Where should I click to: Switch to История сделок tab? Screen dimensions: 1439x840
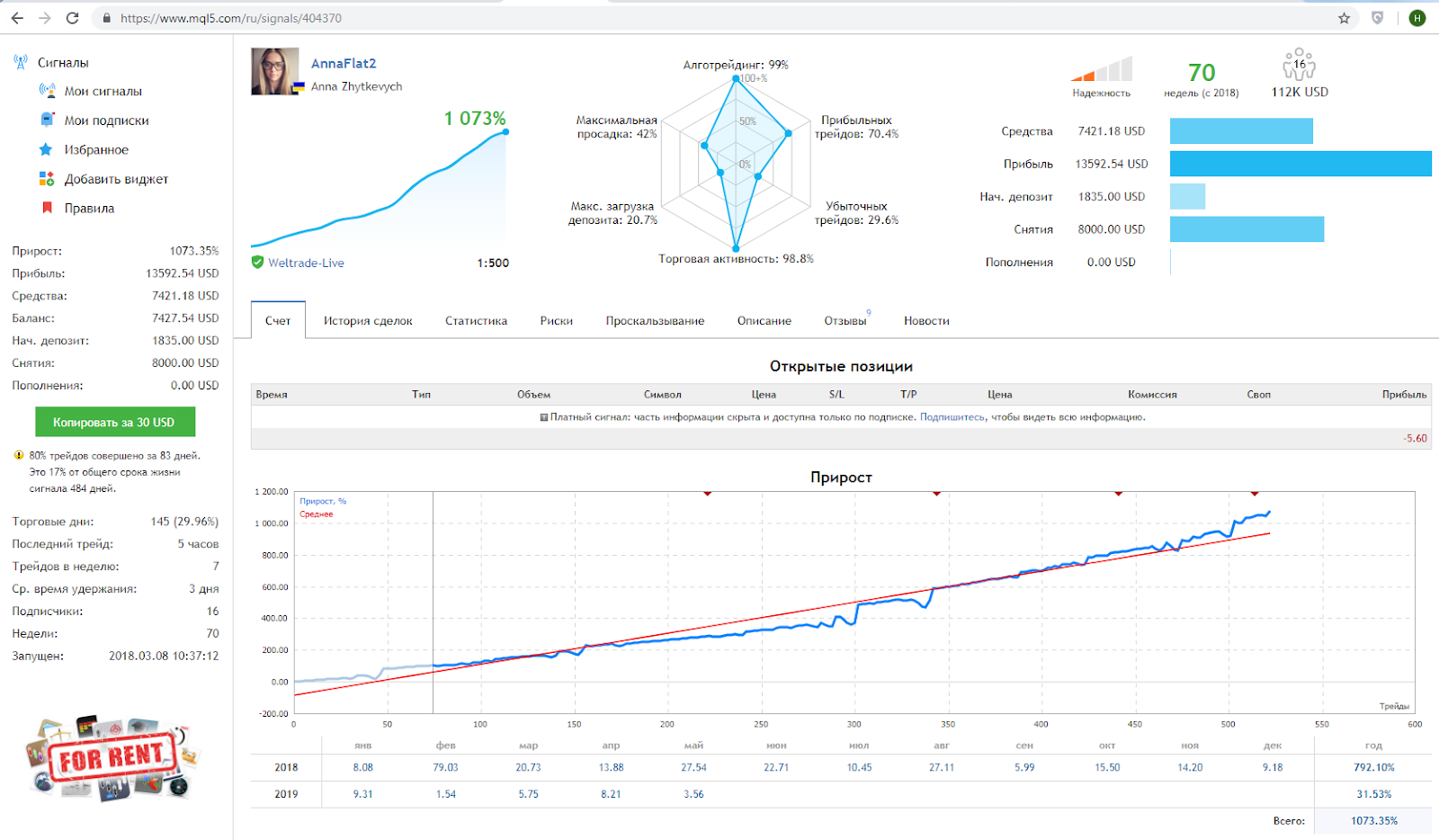click(x=368, y=321)
